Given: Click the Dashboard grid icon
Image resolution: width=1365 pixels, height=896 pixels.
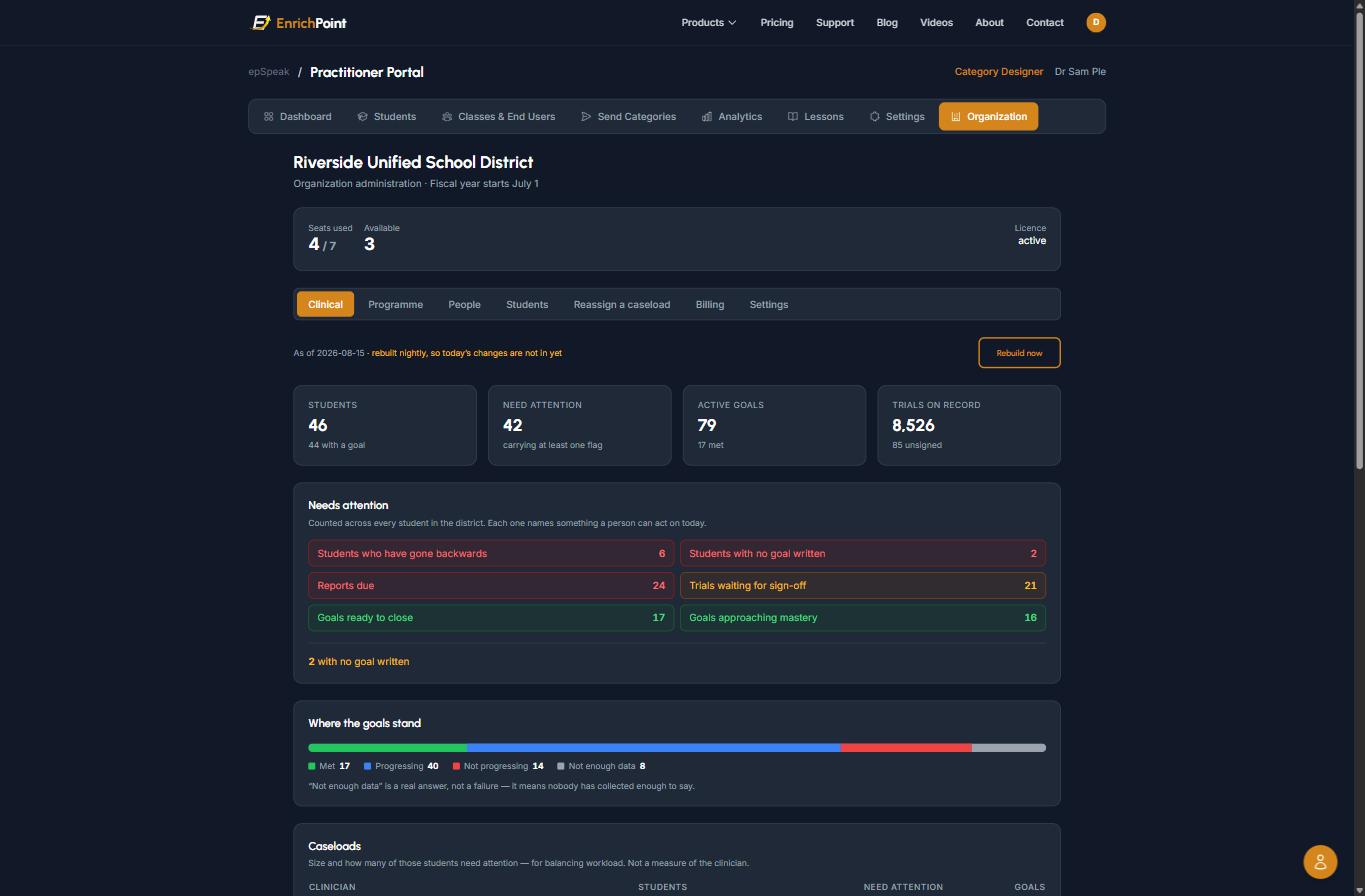Looking at the screenshot, I should click(x=268, y=117).
